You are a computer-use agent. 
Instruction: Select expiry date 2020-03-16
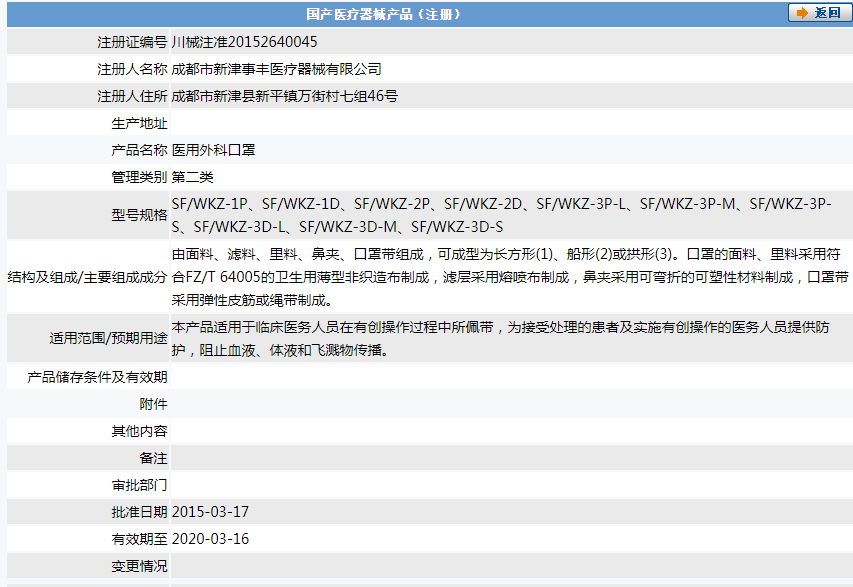(x=210, y=539)
